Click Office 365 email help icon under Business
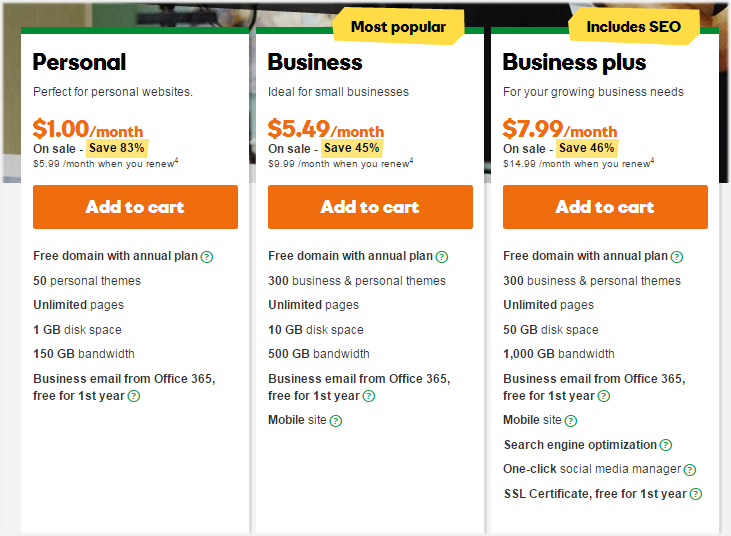This screenshot has width=731, height=536. point(369,396)
